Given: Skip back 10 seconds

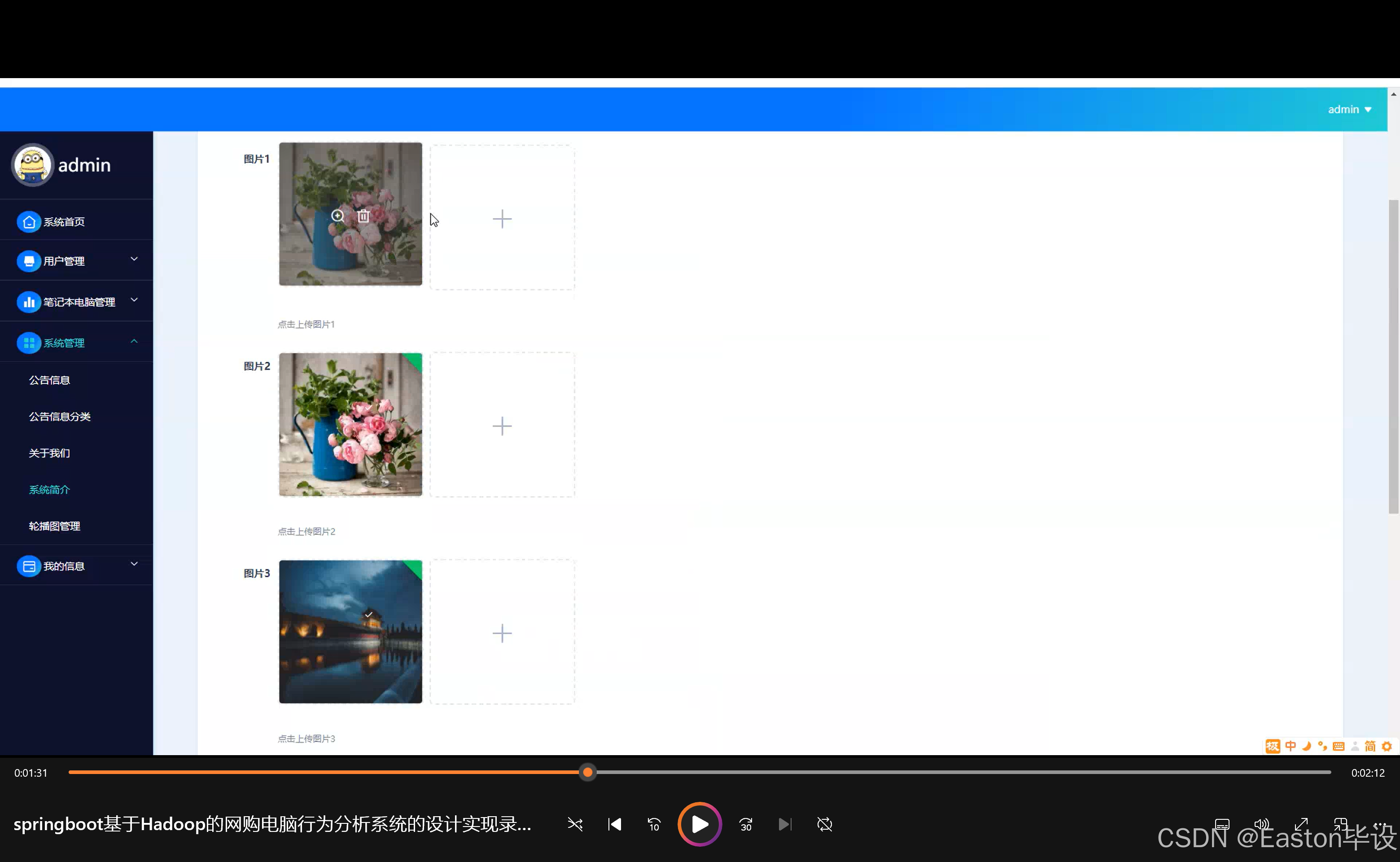Looking at the screenshot, I should [654, 824].
